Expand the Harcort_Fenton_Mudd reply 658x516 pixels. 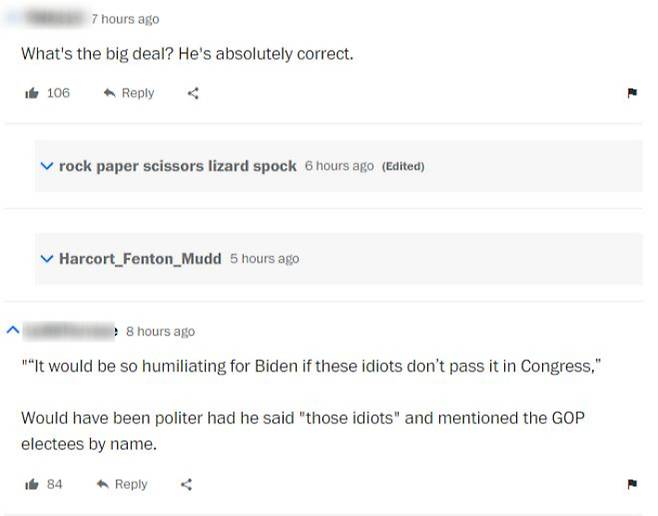(46, 258)
